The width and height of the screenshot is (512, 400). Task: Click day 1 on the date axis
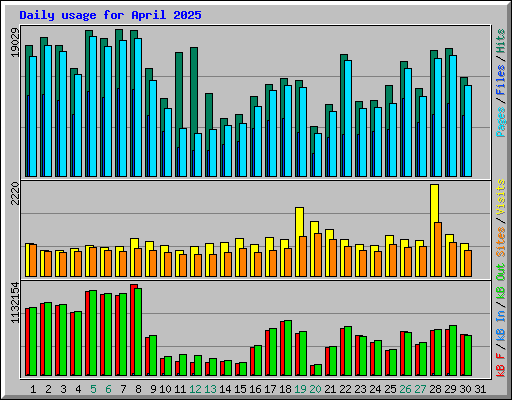[x=33, y=389]
